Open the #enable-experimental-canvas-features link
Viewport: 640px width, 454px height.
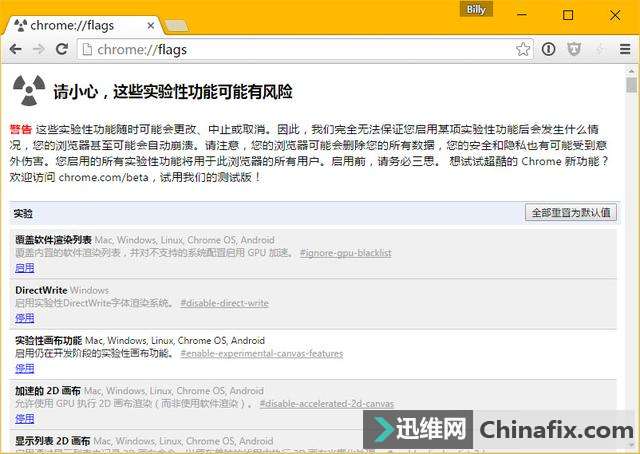click(262, 354)
